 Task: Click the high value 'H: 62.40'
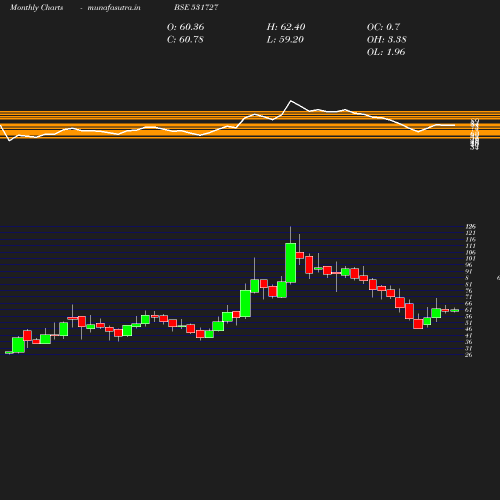pyautogui.click(x=286, y=27)
